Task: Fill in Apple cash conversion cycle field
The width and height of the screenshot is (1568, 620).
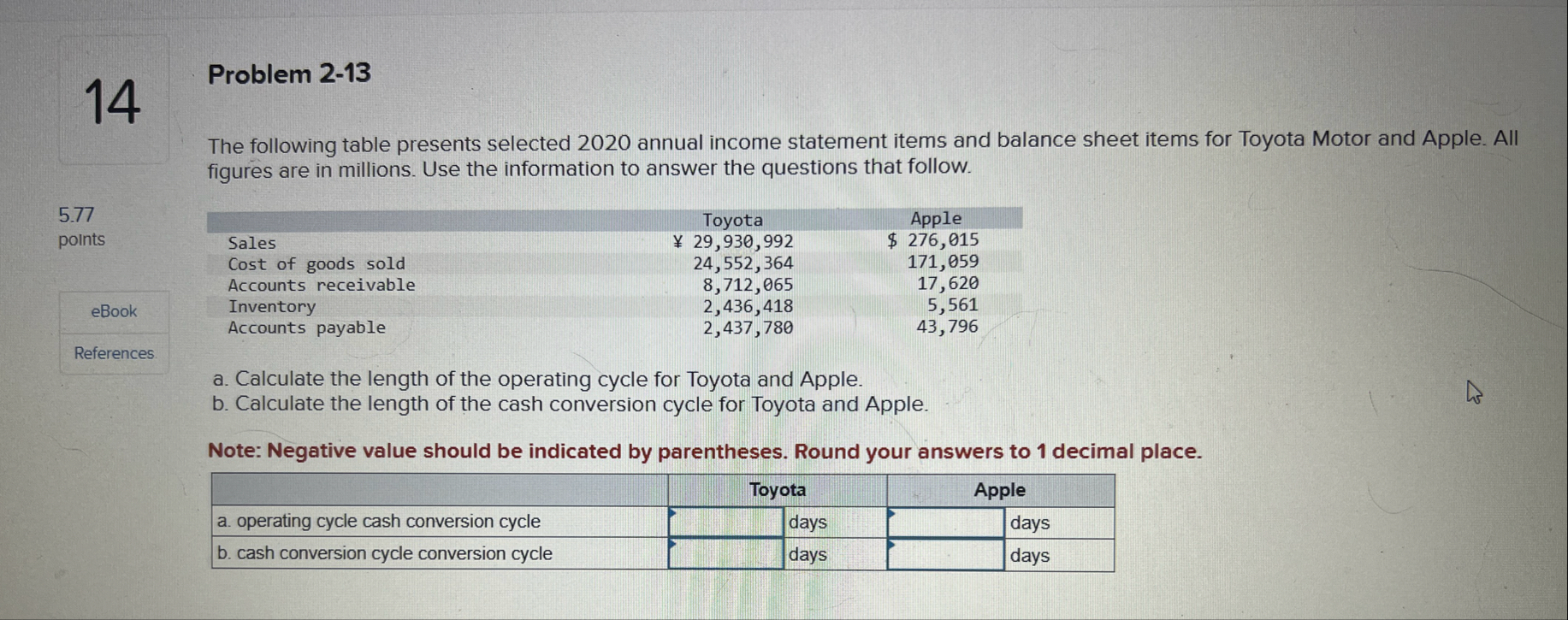Action: coord(945,555)
